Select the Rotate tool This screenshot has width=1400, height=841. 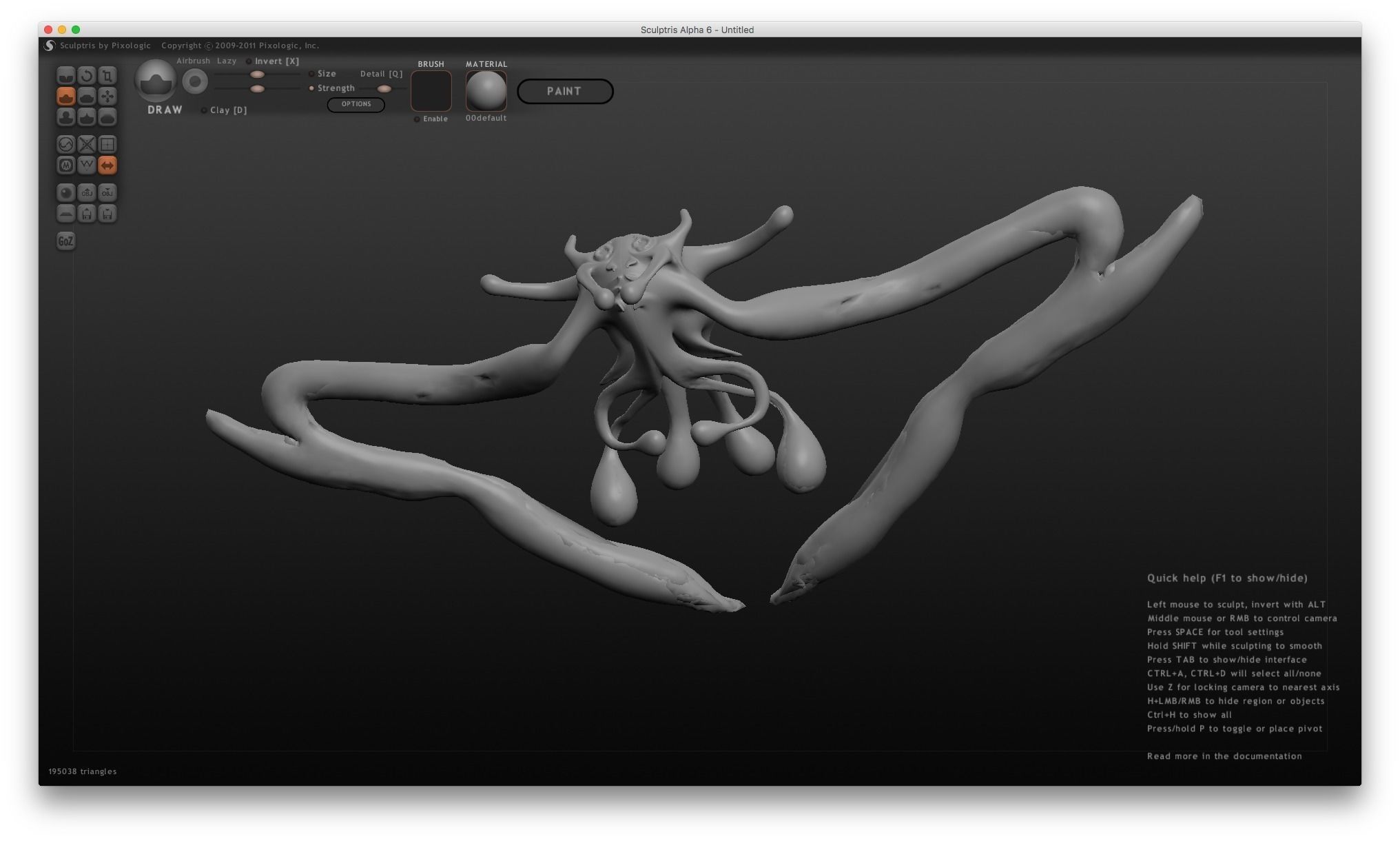[x=86, y=75]
